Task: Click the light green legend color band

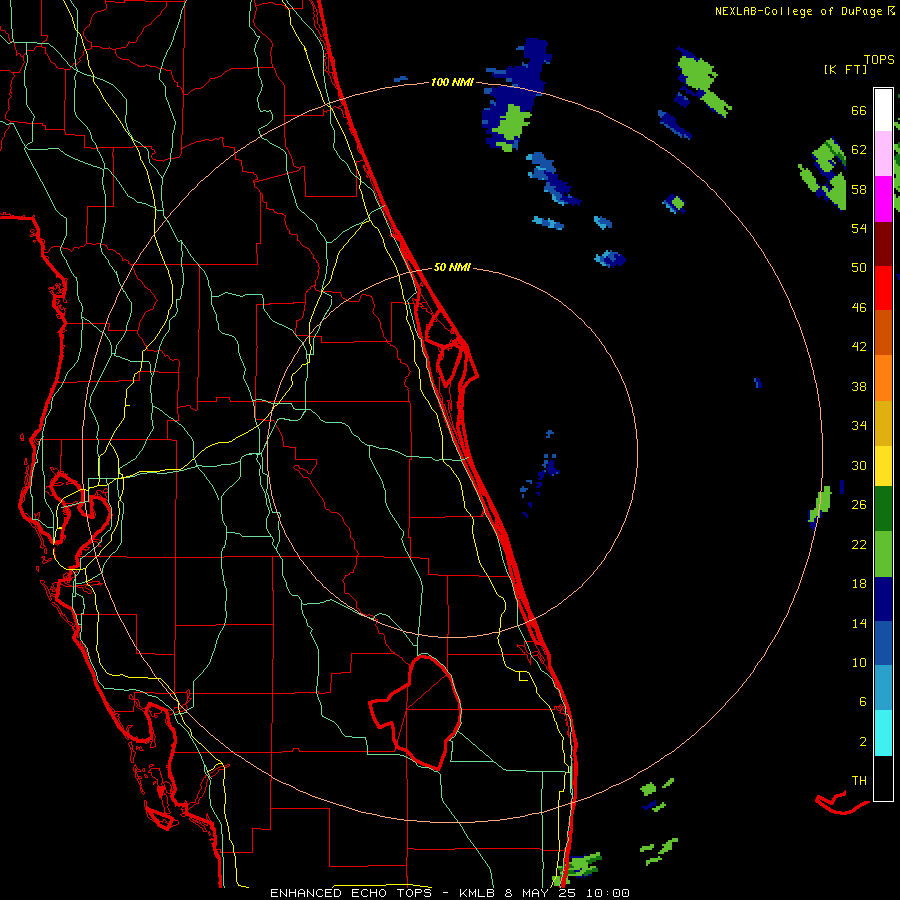Action: 883,554
